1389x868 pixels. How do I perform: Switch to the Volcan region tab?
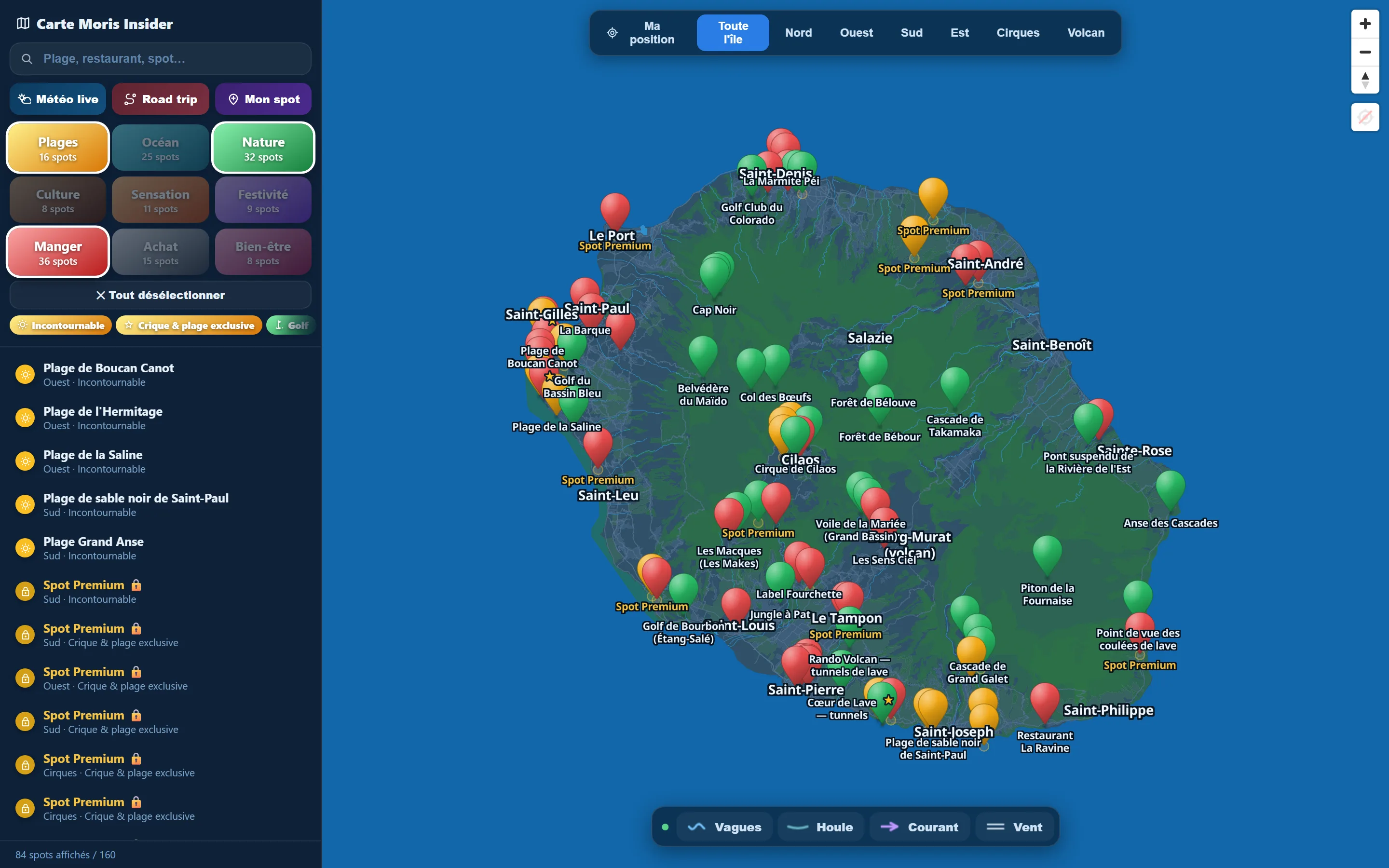[1085, 33]
